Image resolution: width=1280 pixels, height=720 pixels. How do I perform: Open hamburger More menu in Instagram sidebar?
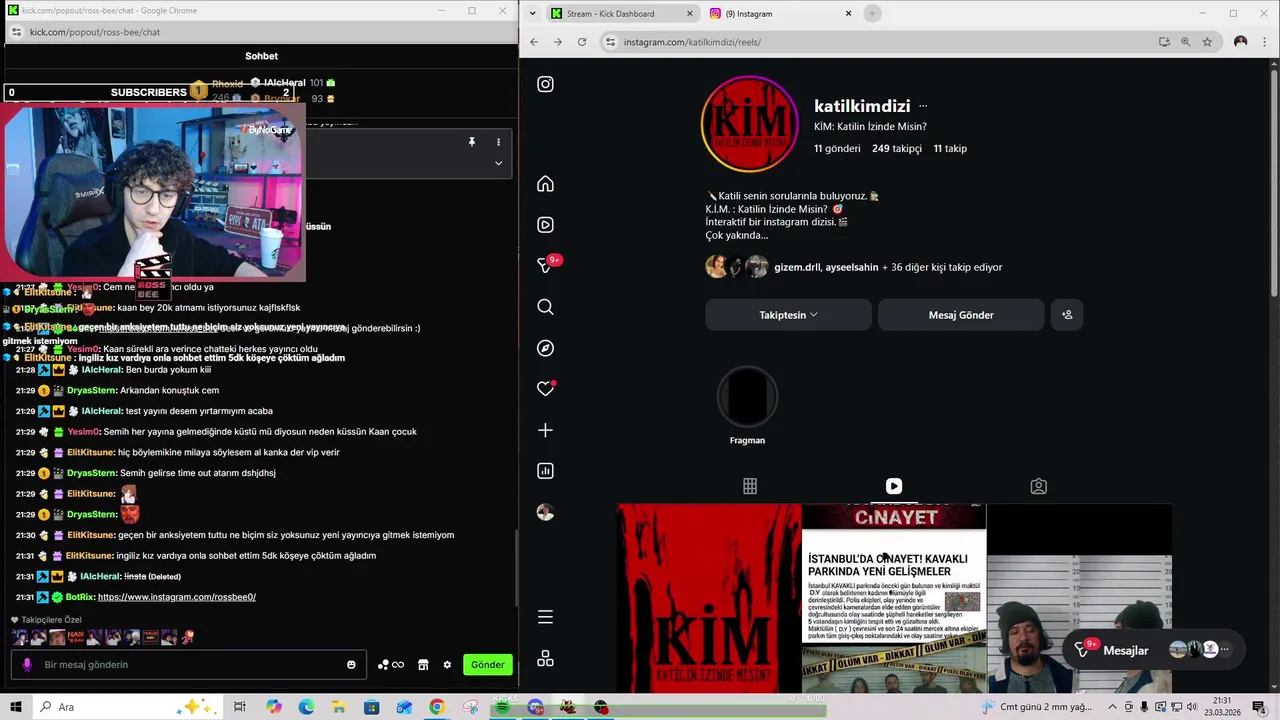click(x=545, y=617)
